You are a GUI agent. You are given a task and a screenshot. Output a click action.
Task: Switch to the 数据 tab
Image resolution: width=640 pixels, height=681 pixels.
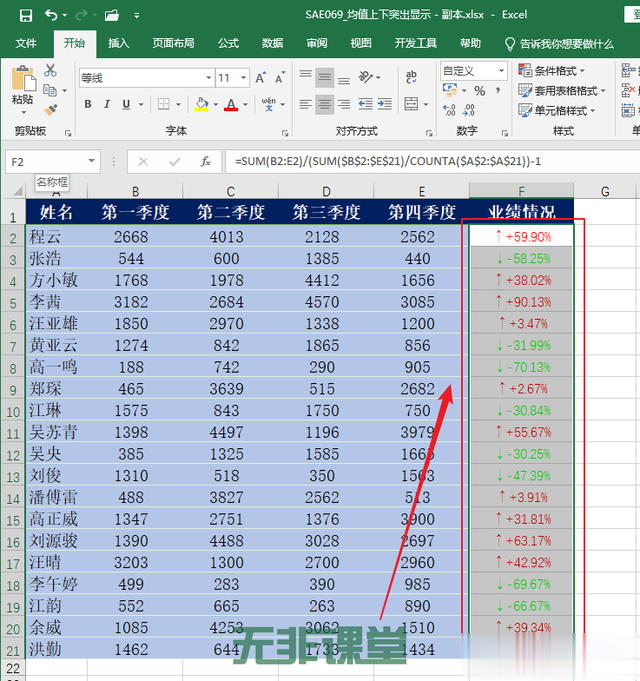[x=273, y=43]
